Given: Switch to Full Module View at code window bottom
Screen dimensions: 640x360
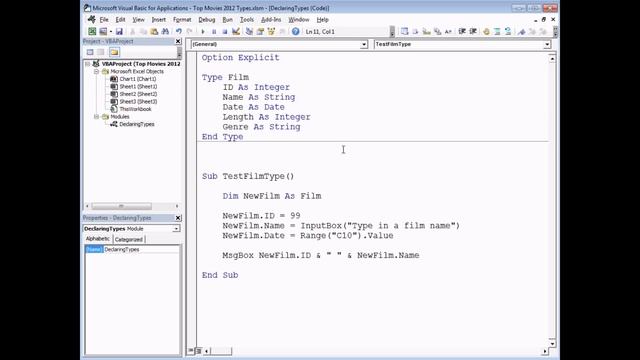Looking at the screenshot, I should [x=198, y=351].
